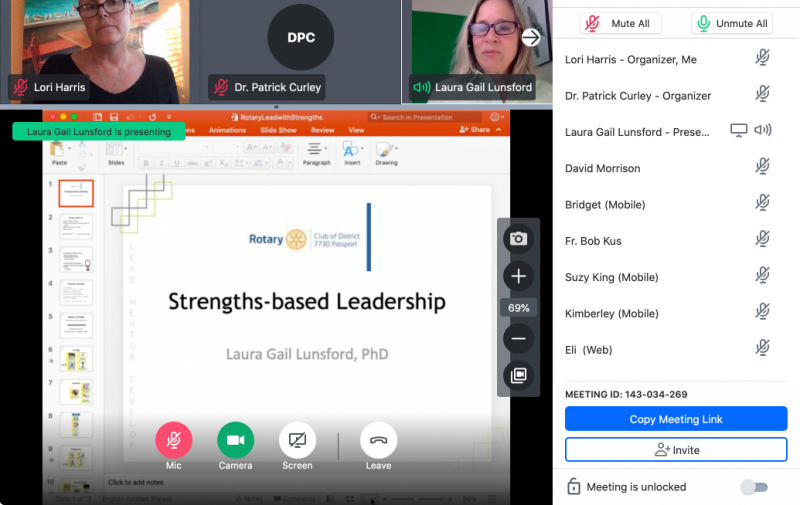Select slide 6 thumbnail
The height and width of the screenshot is (505, 800).
click(76, 359)
